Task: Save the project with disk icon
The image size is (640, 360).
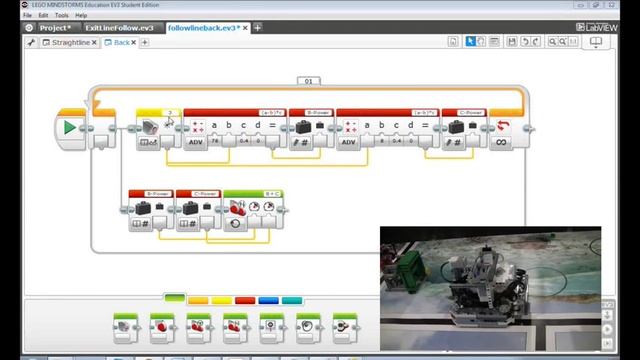Action: tap(512, 41)
